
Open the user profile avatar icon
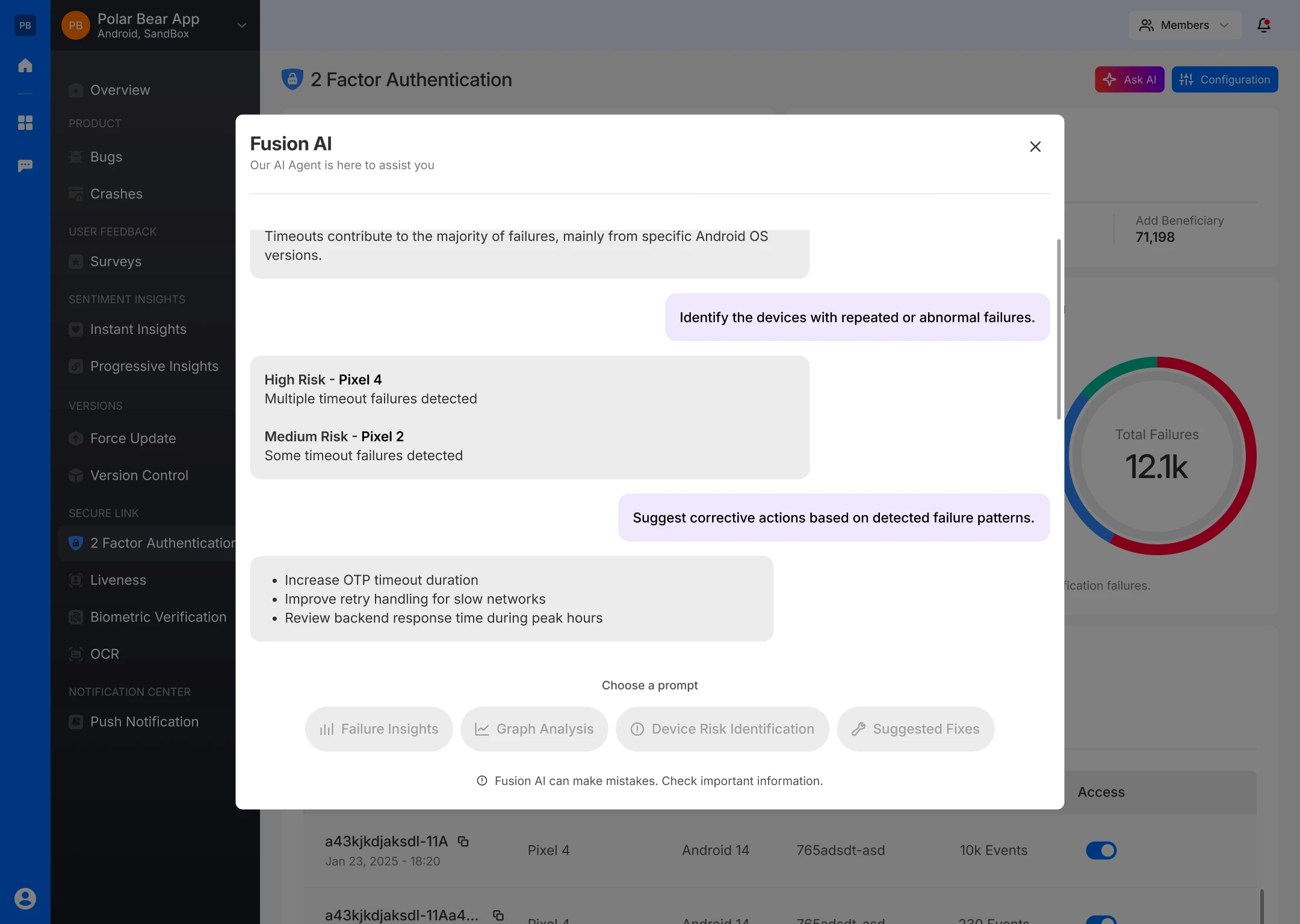(x=25, y=898)
